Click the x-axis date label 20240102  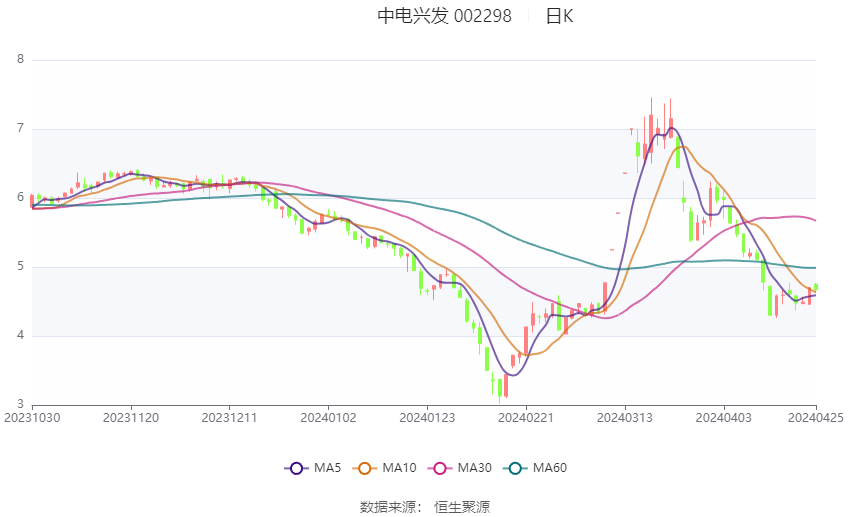pos(329,418)
